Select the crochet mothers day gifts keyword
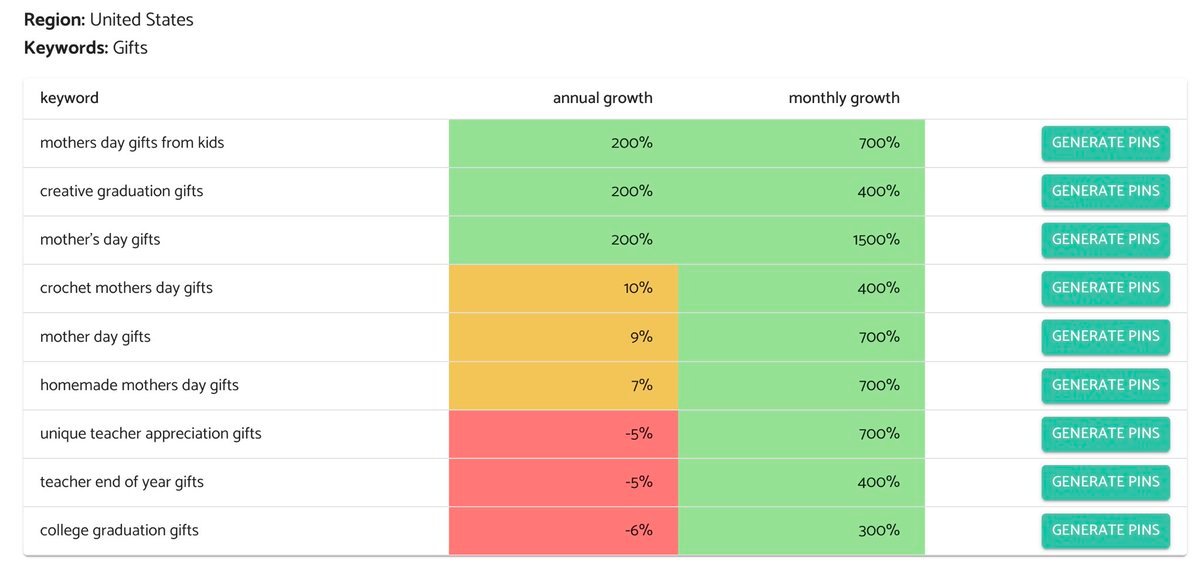 tap(126, 288)
